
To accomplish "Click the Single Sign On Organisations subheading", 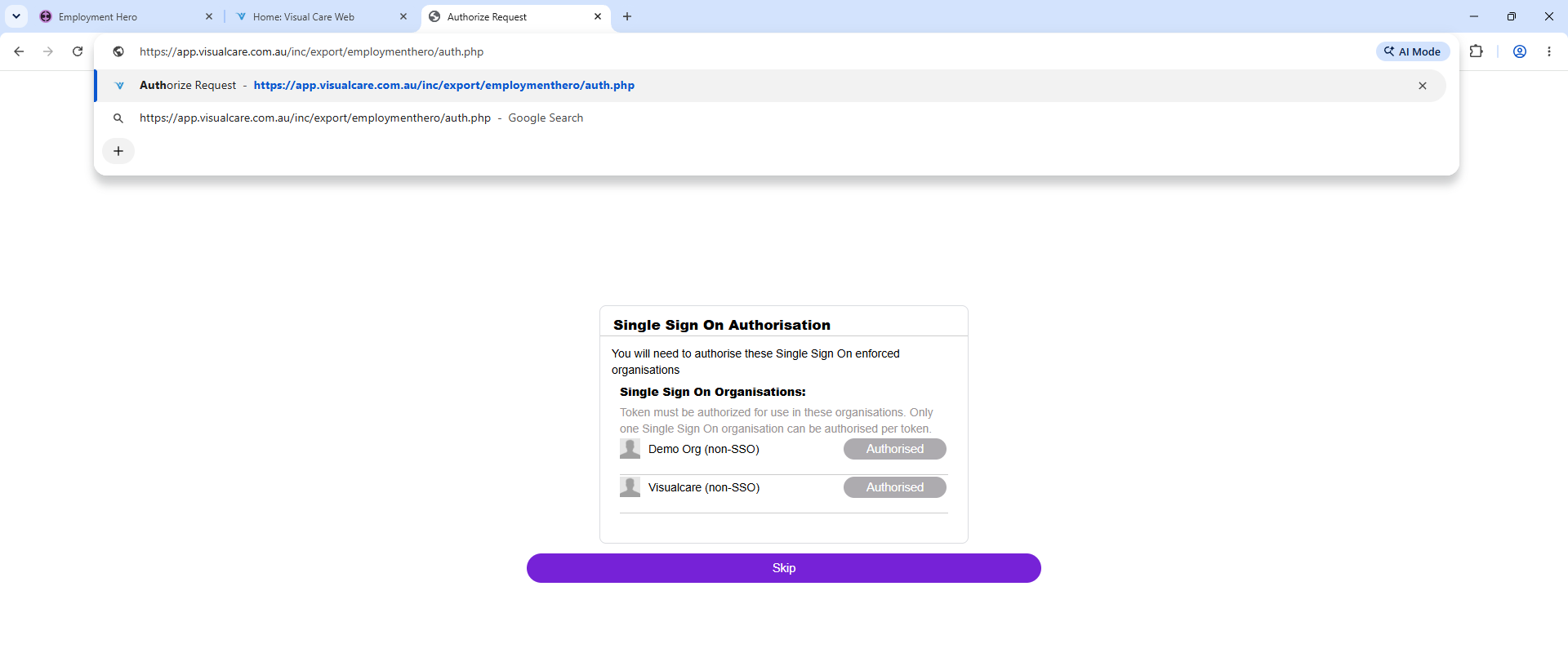I will point(713,392).
